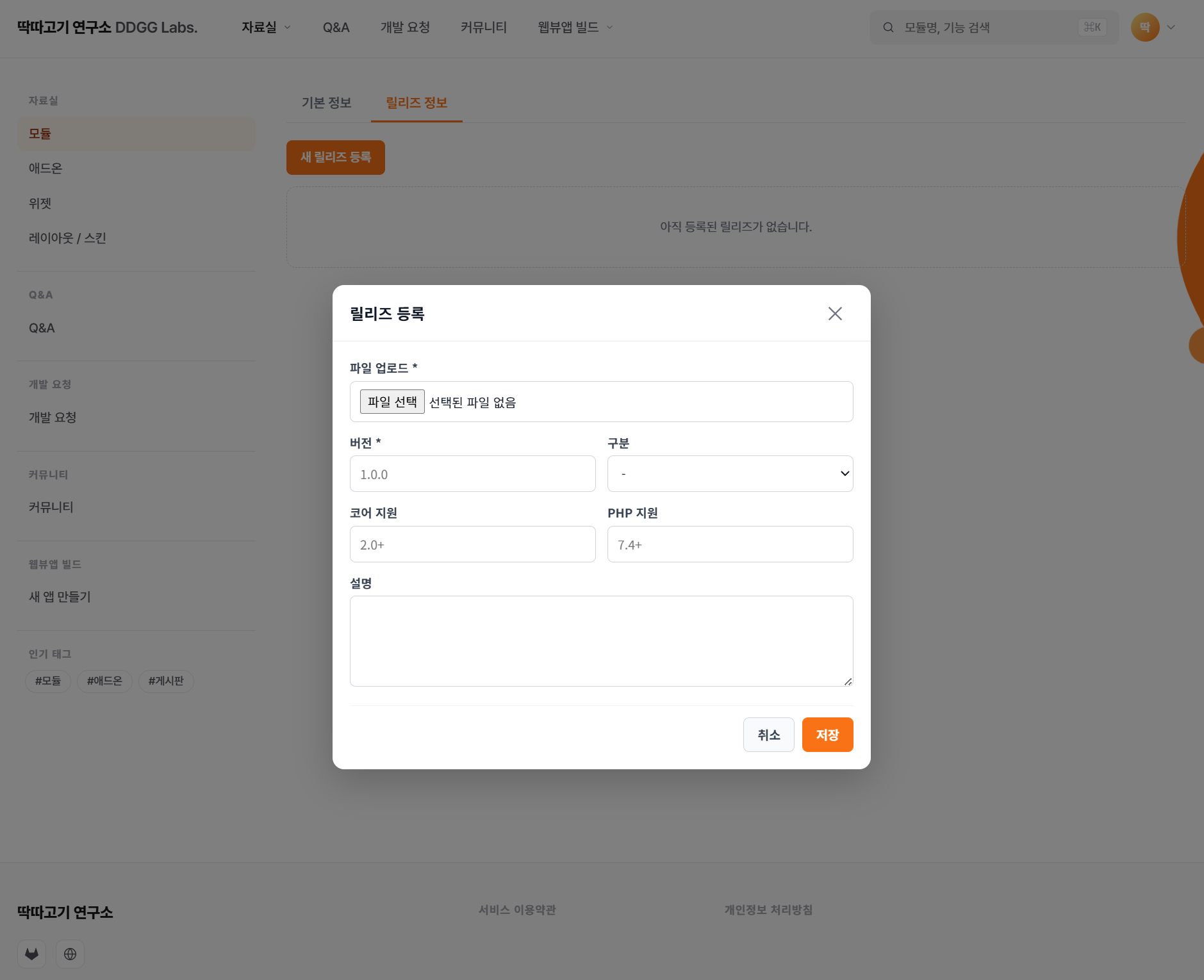The width and height of the screenshot is (1204, 980).
Task: Expand the profile dropdown chevron
Action: point(1171,28)
